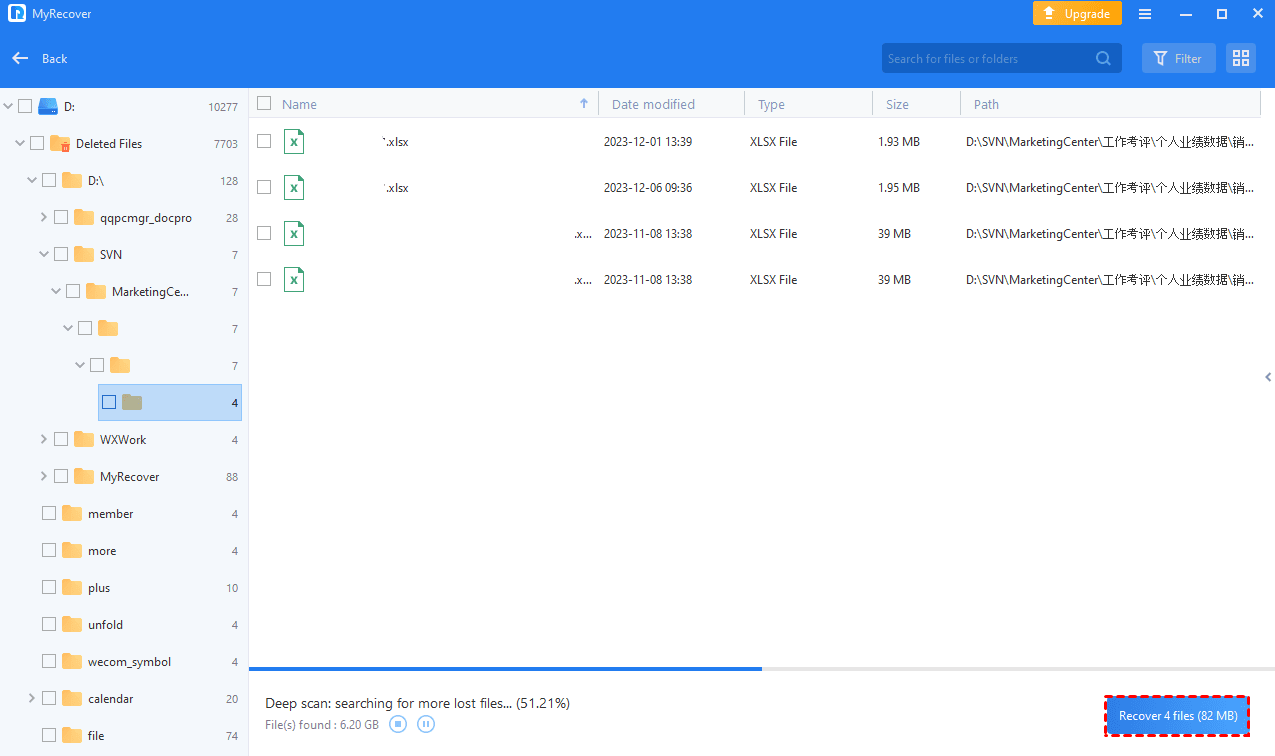
Task: Click the Back arrow icon
Action: pos(20,58)
